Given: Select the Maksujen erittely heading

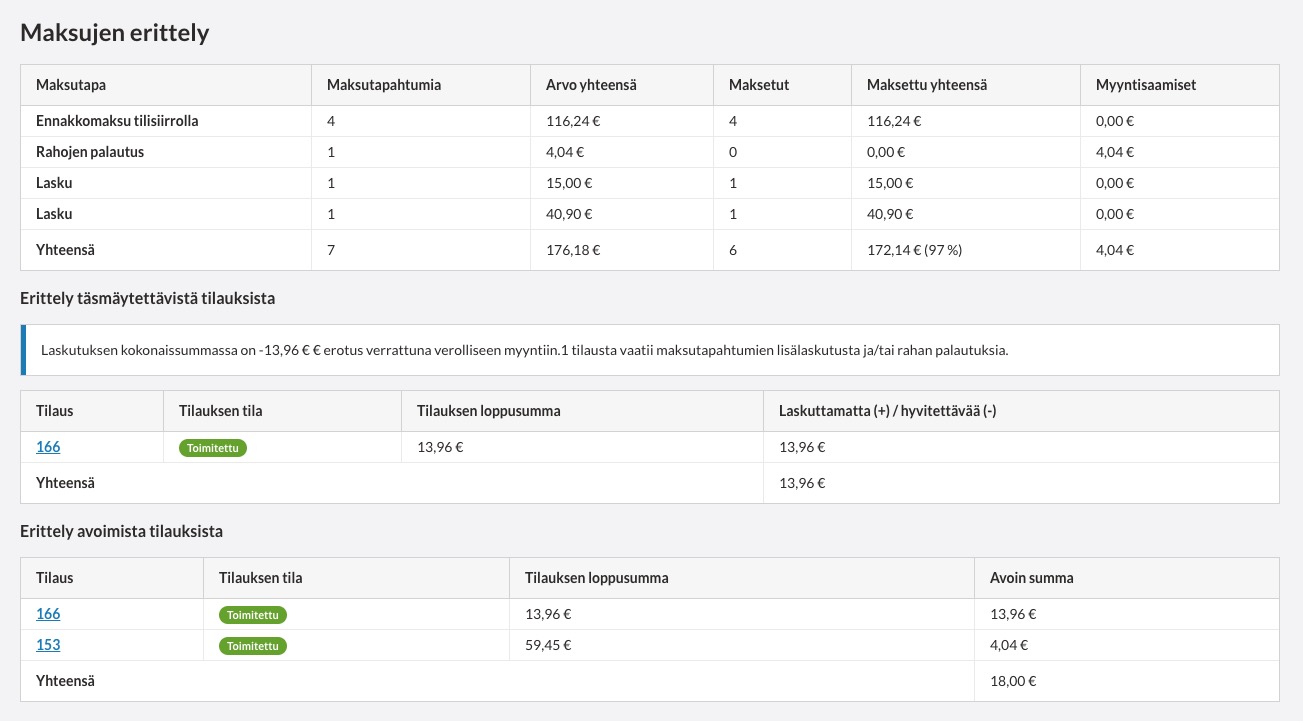Looking at the screenshot, I should 115,33.
